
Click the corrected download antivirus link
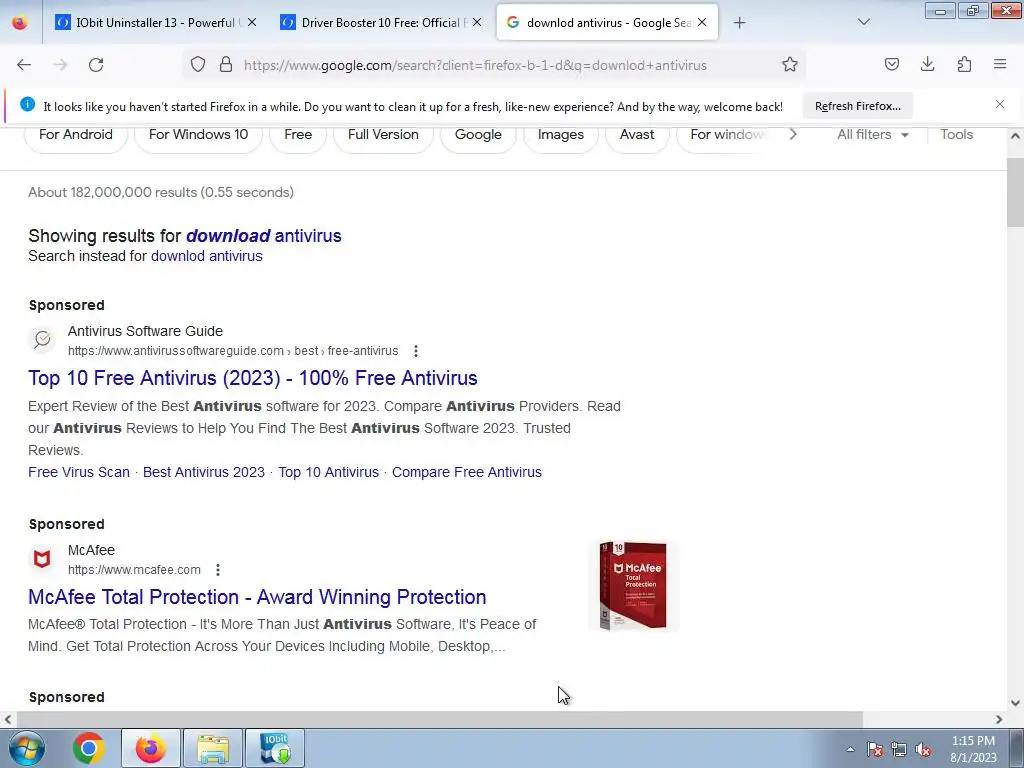pyautogui.click(x=264, y=236)
